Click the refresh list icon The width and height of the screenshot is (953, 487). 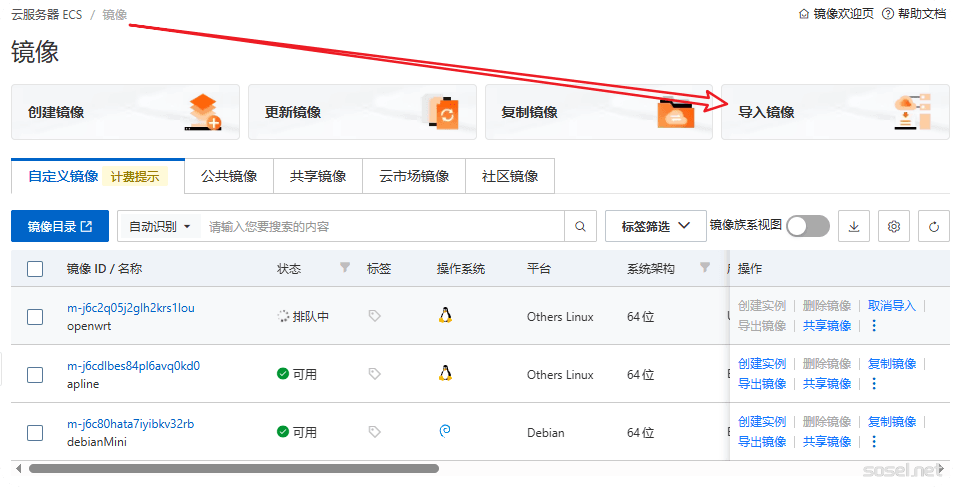pos(934,227)
